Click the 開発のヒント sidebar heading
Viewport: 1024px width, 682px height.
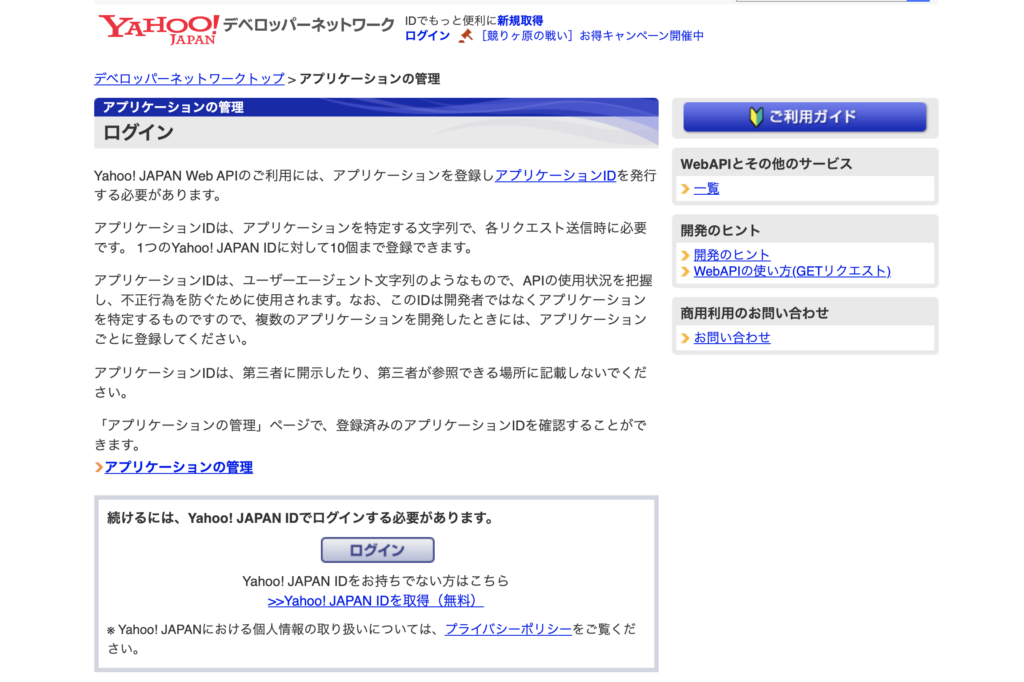(x=720, y=231)
